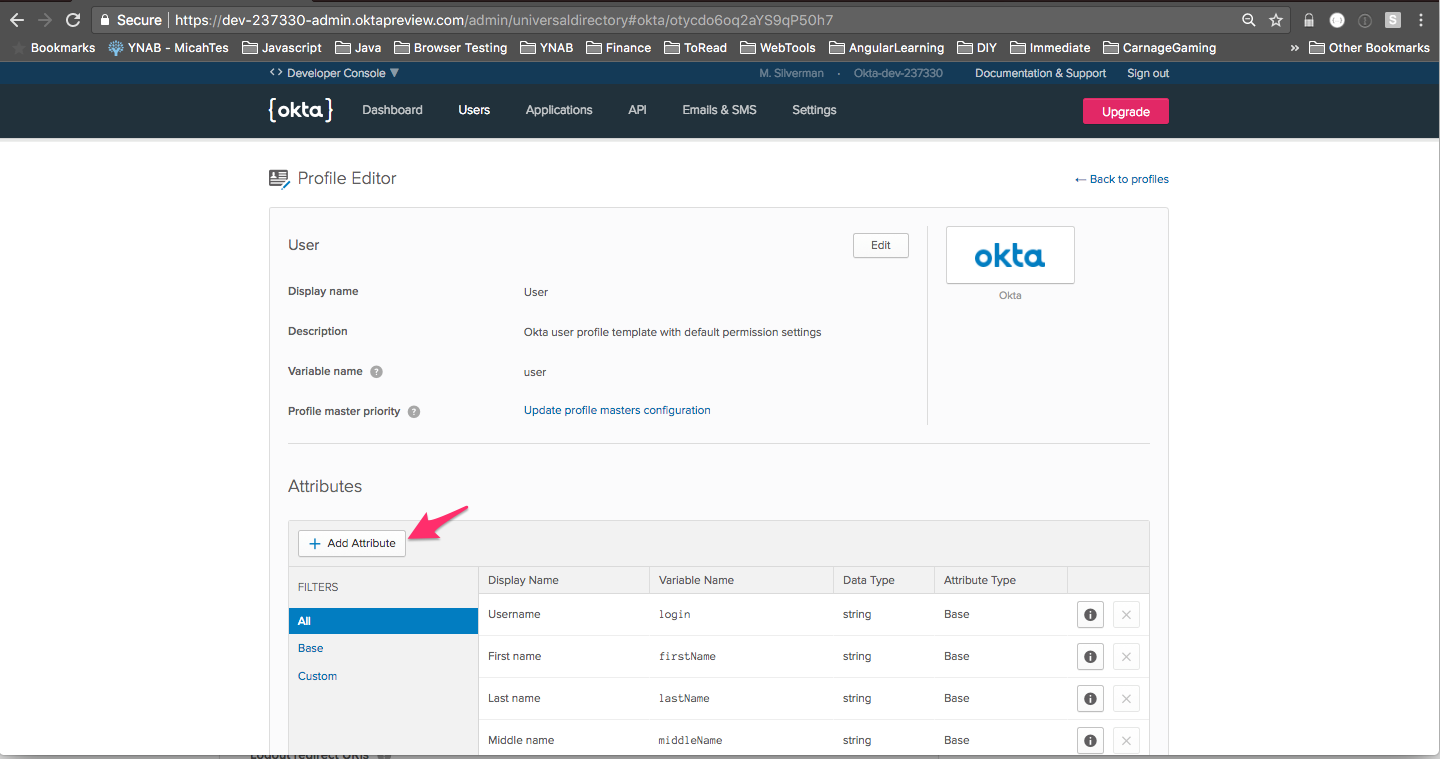Click the browser Back arrow
The image size is (1440, 759).
click(17, 20)
